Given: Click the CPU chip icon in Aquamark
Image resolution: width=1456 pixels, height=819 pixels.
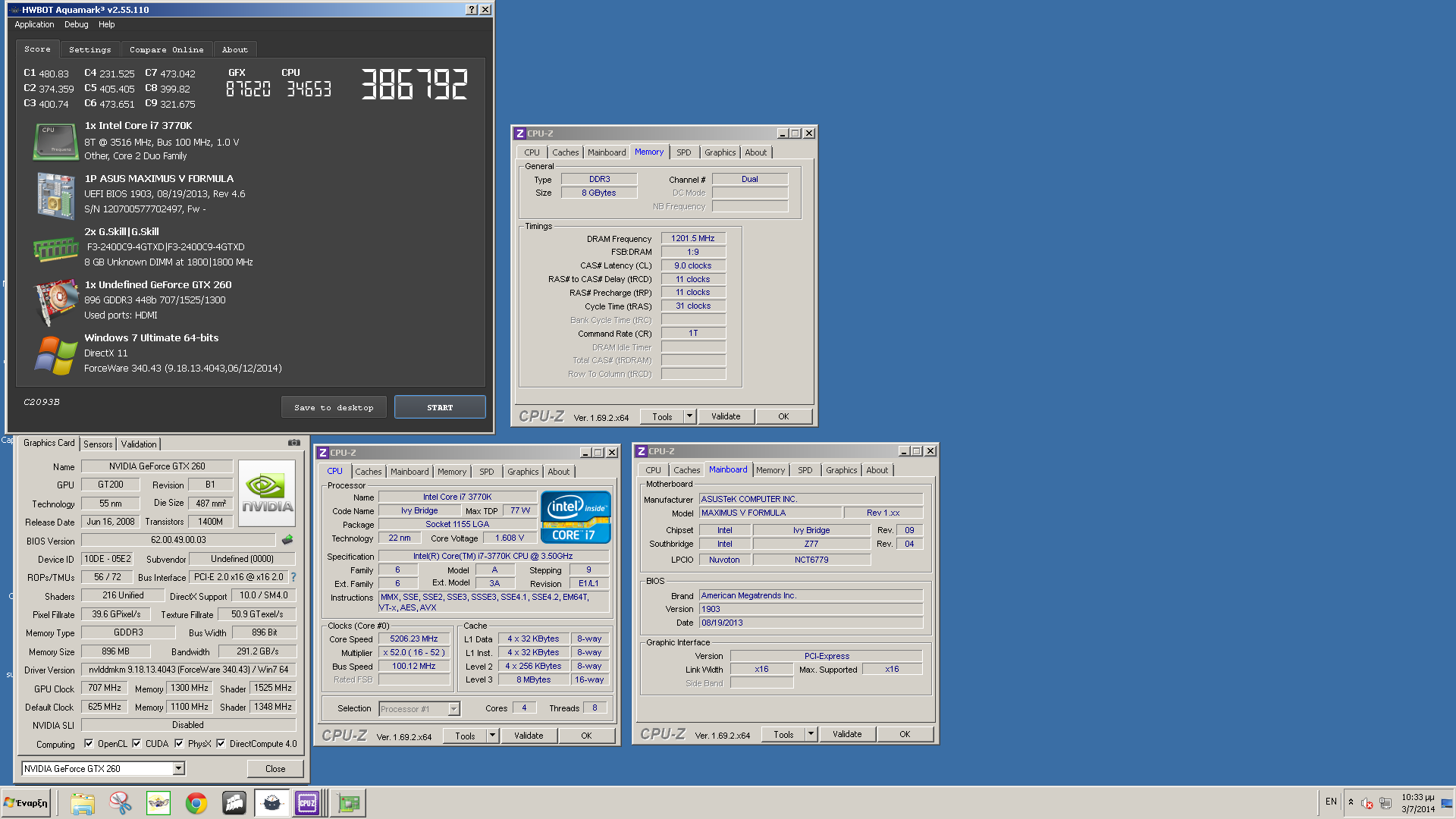Looking at the screenshot, I should (x=55, y=142).
